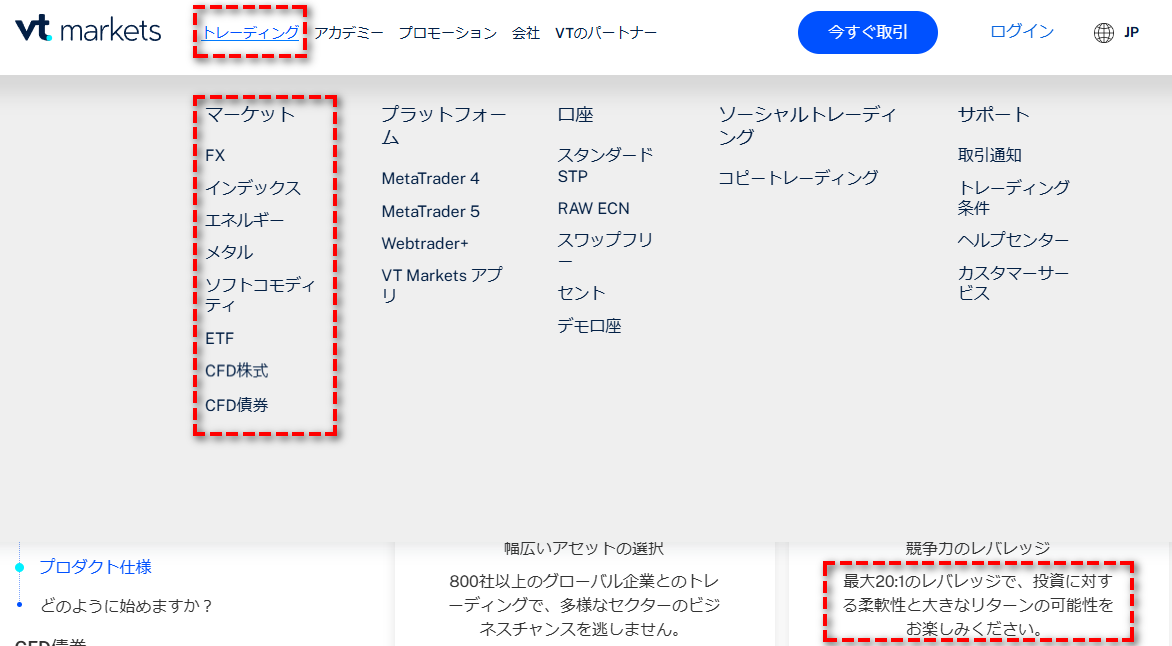The width and height of the screenshot is (1172, 646).
Task: Open the トレーディング menu
Action: click(250, 33)
